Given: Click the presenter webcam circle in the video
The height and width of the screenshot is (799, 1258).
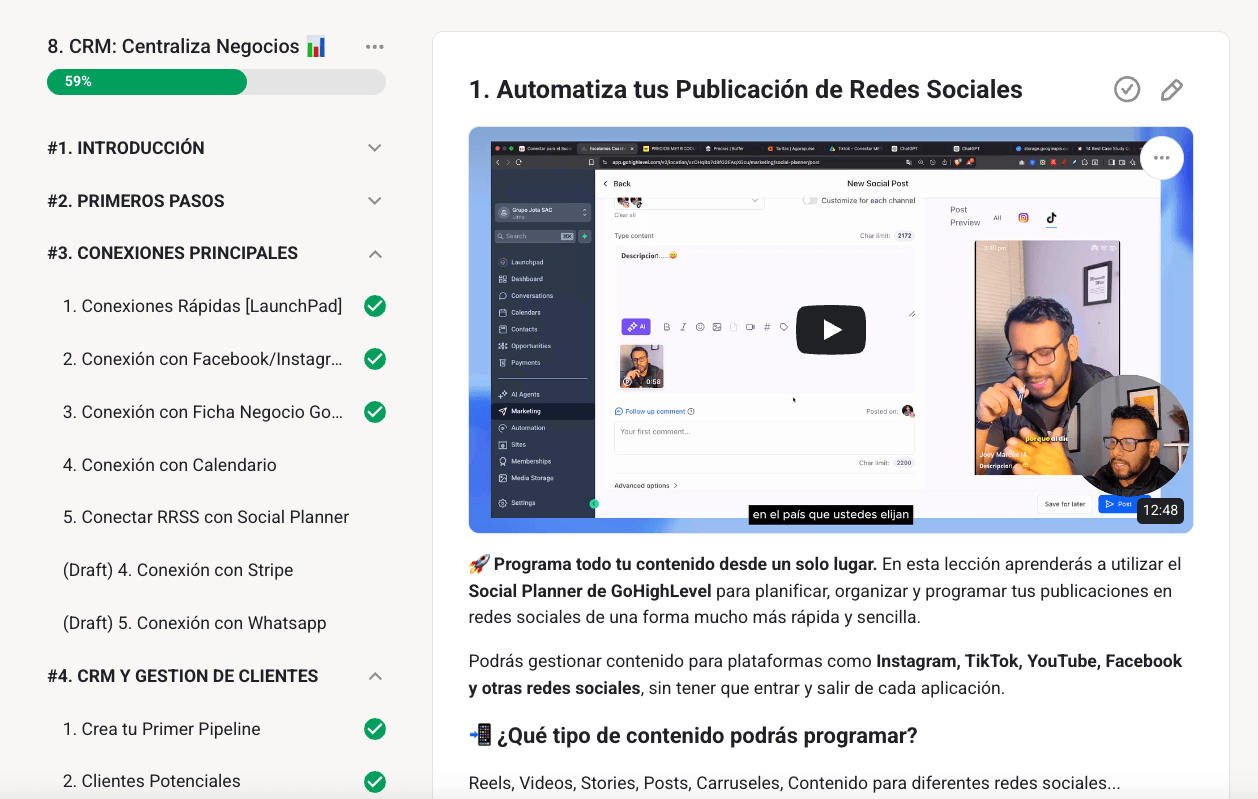Looking at the screenshot, I should 1128,435.
